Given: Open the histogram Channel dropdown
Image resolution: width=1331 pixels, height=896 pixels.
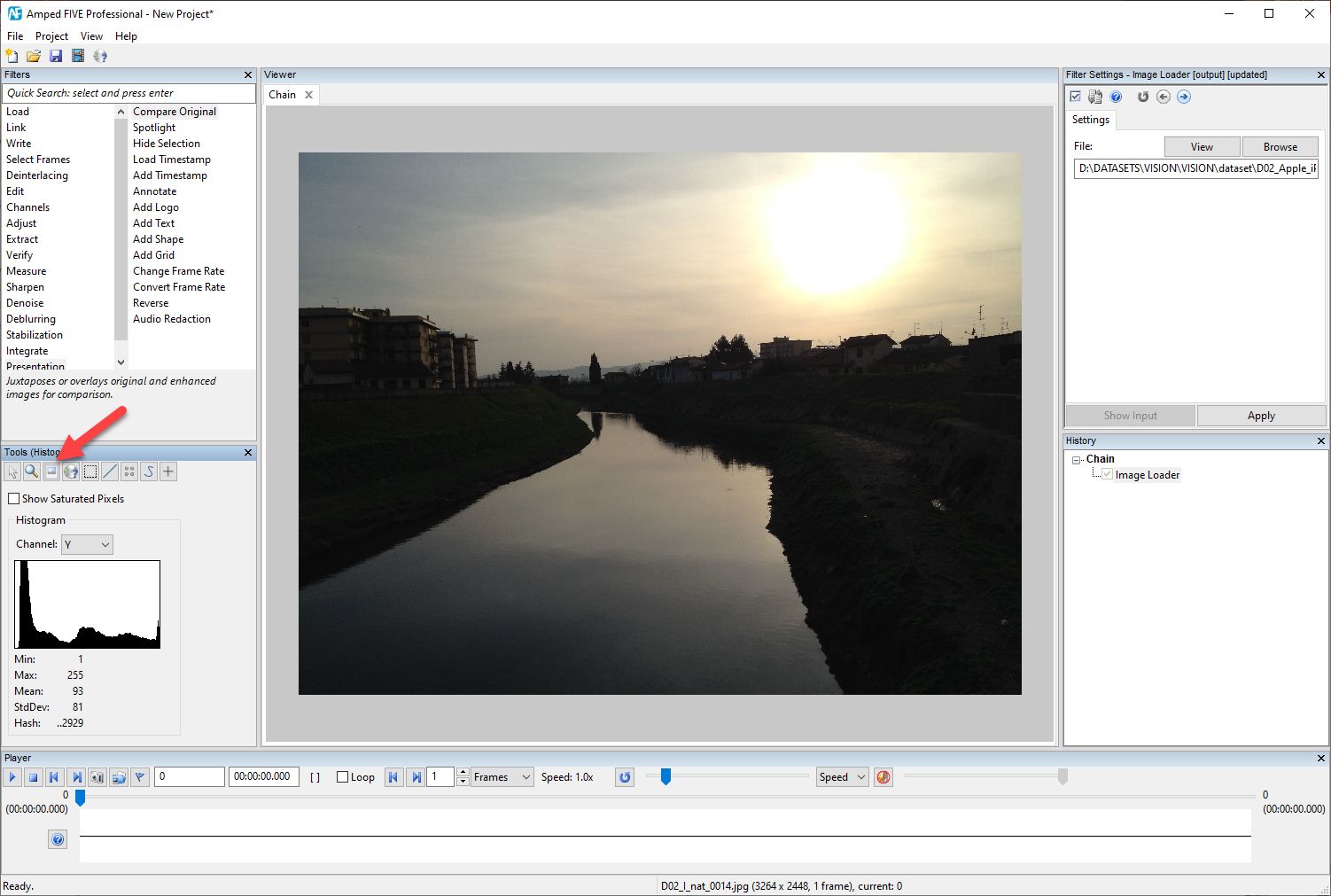Looking at the screenshot, I should click(87, 544).
